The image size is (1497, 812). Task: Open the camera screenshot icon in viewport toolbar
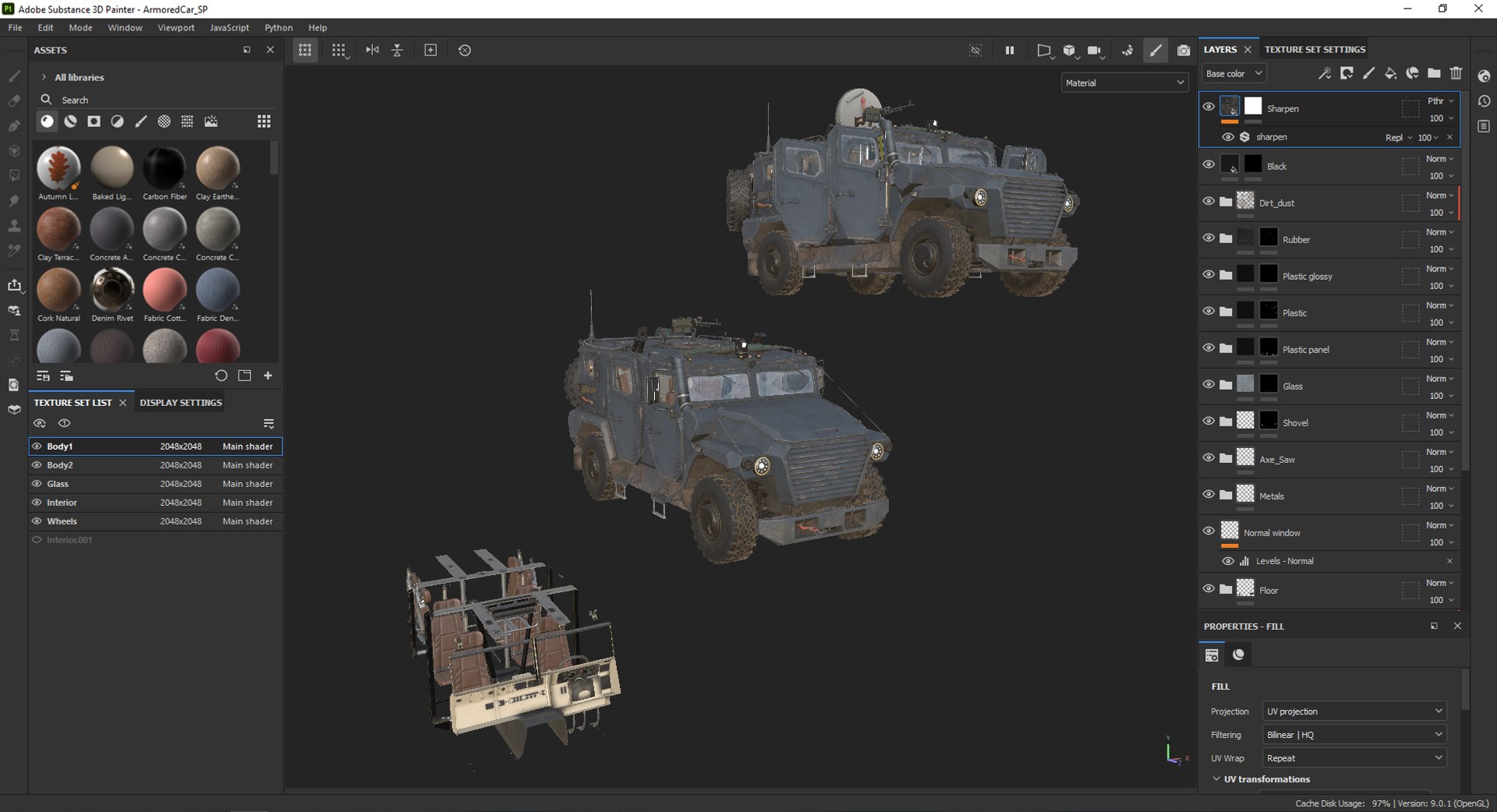pyautogui.click(x=1184, y=50)
